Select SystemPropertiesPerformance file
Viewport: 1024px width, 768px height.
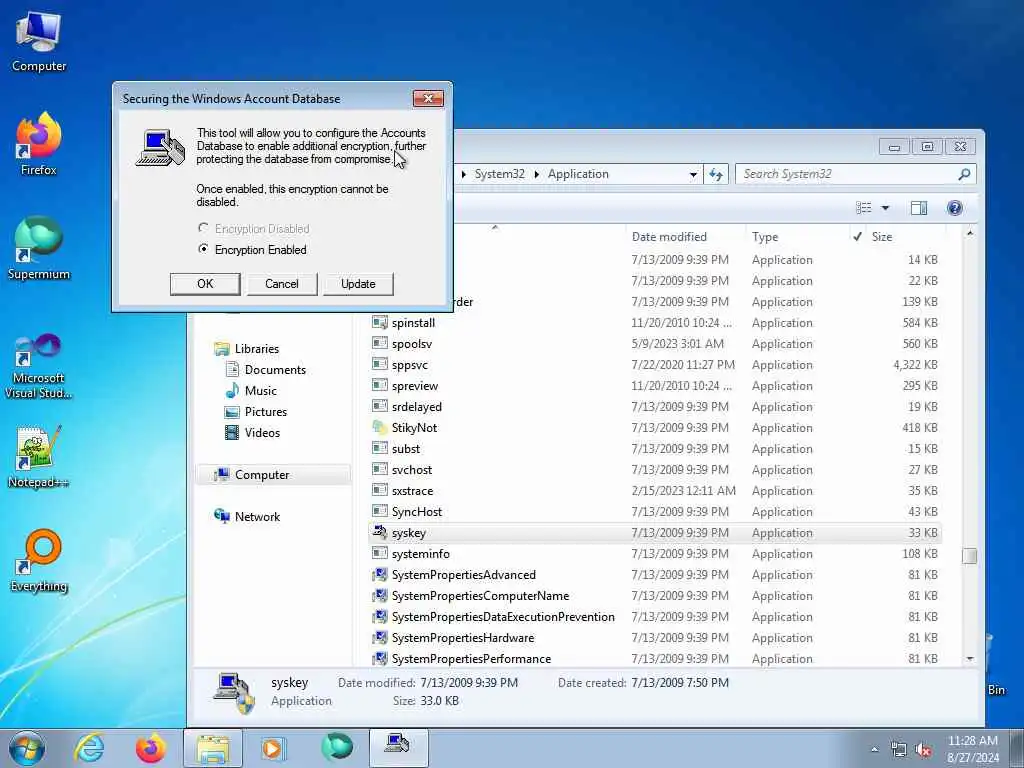point(471,658)
